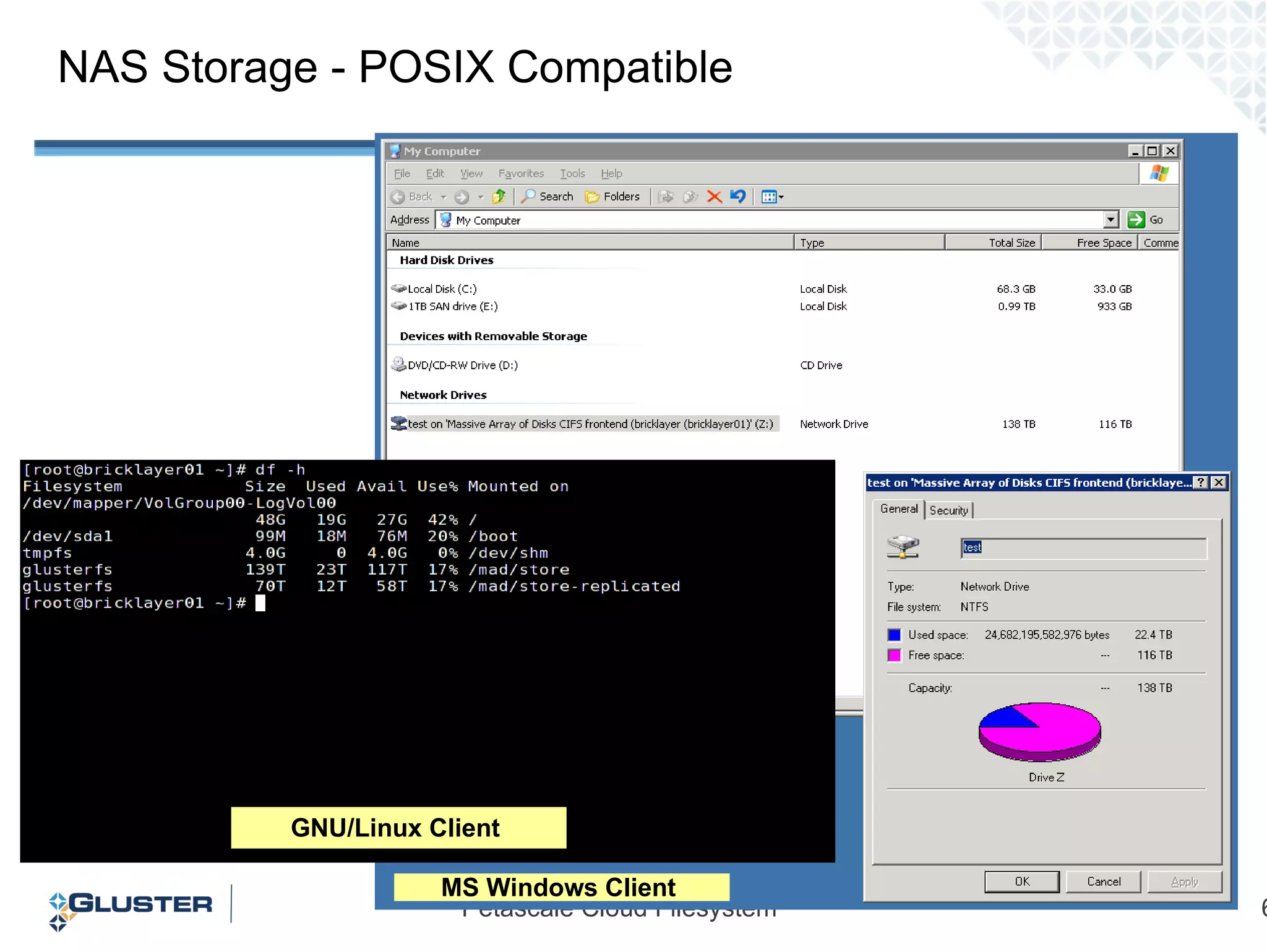Maximize the My Computer window

(1152, 151)
